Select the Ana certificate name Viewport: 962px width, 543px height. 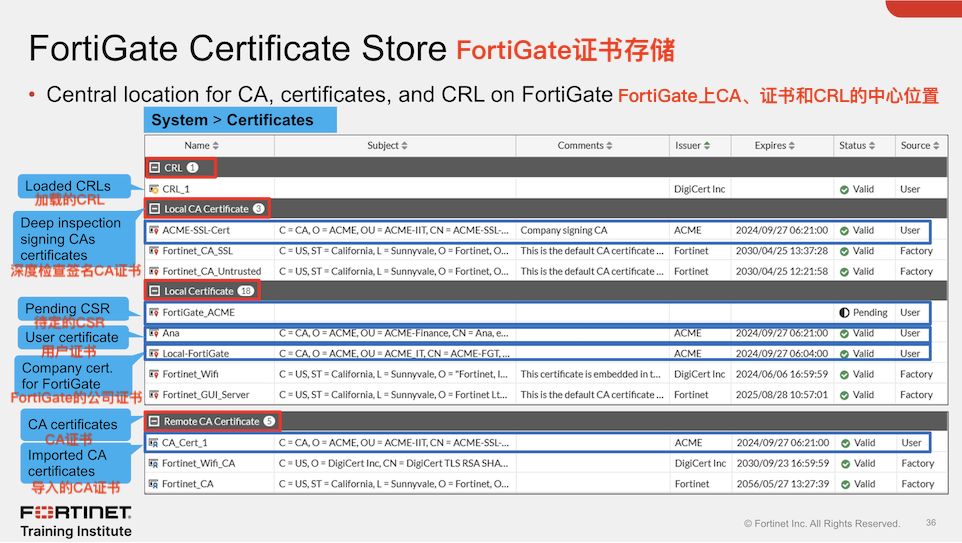pos(171,333)
